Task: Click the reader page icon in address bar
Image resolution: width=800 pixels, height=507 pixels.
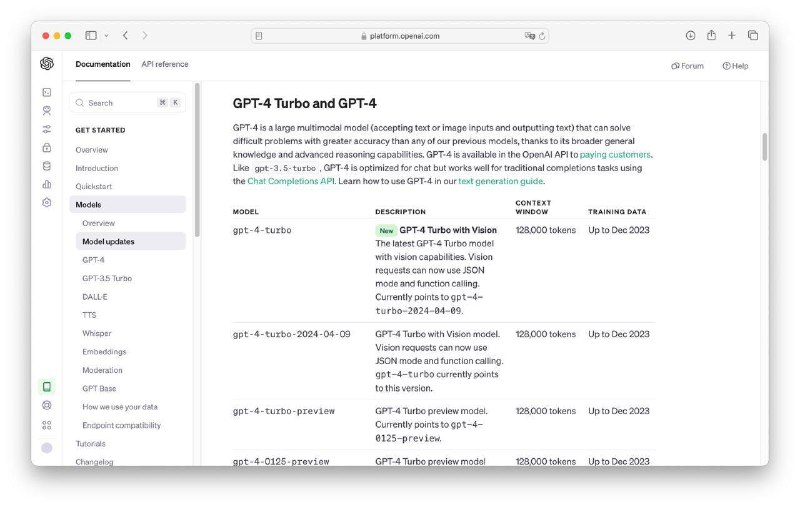Action: coord(259,36)
